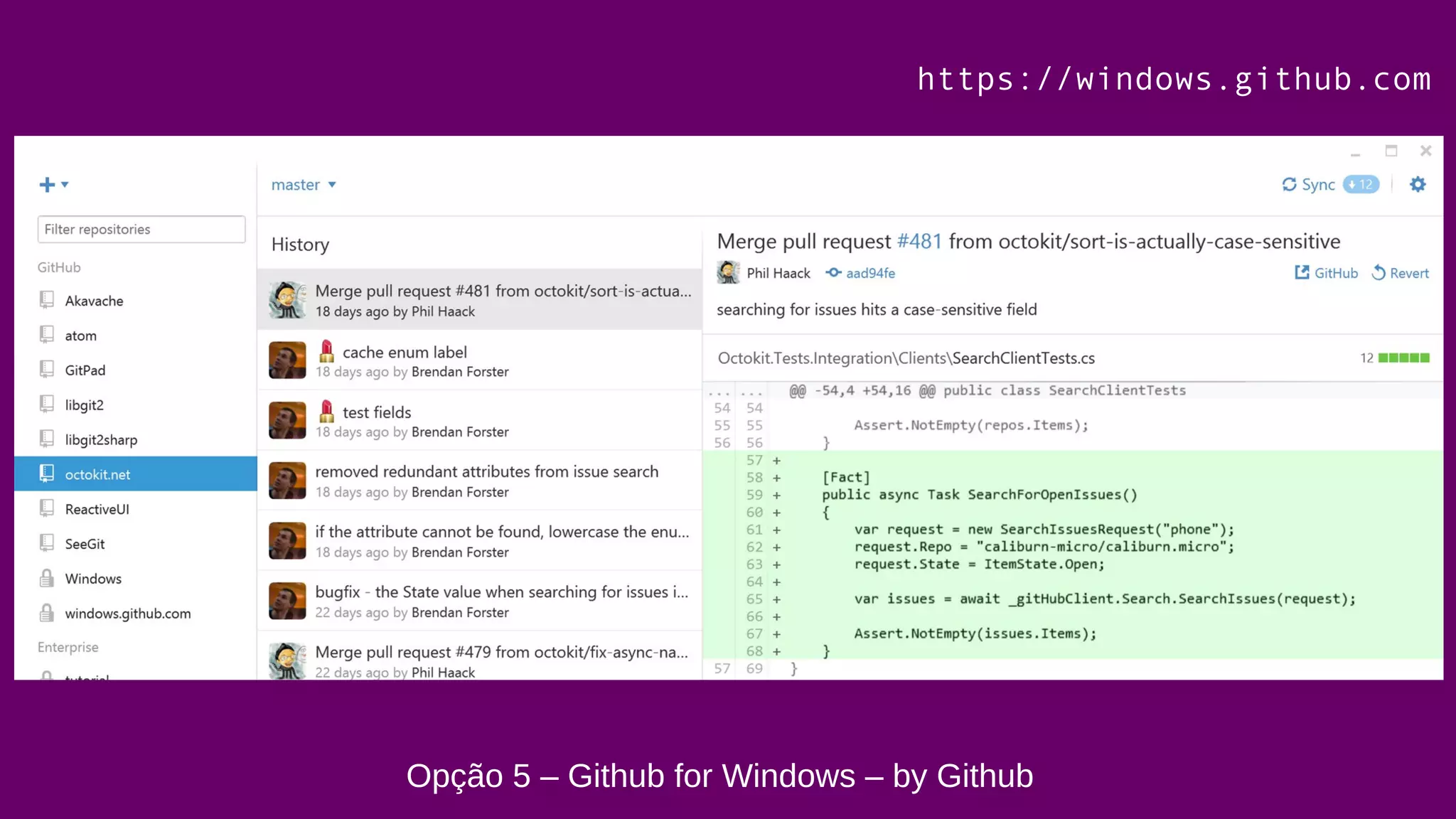Screen dimensions: 1456x819
Task: Click atom repository book icon
Action: (47, 335)
